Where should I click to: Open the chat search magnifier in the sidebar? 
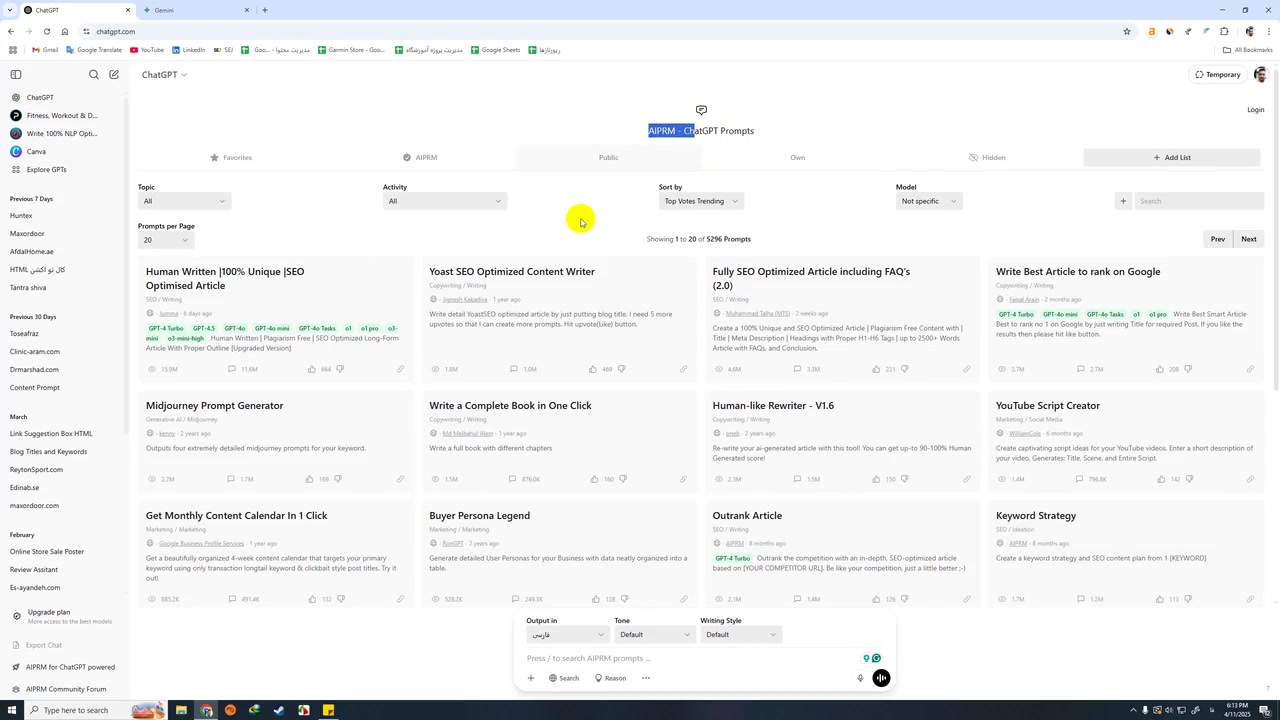pos(94,74)
